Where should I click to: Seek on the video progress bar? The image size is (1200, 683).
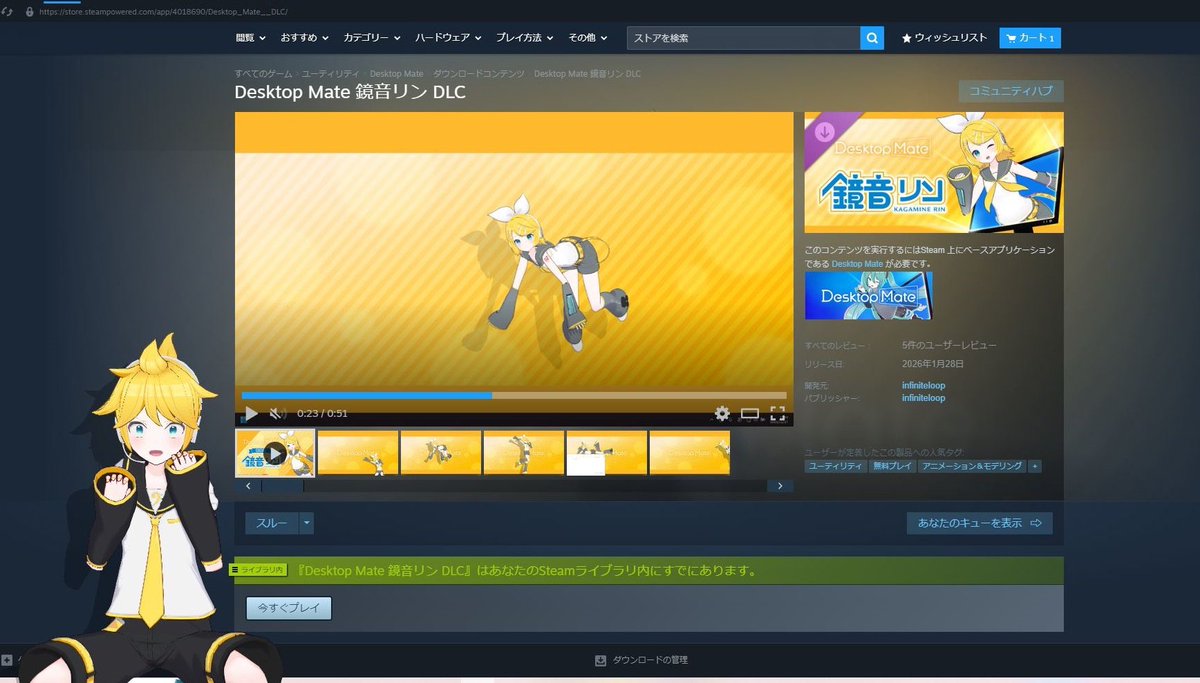(x=514, y=396)
